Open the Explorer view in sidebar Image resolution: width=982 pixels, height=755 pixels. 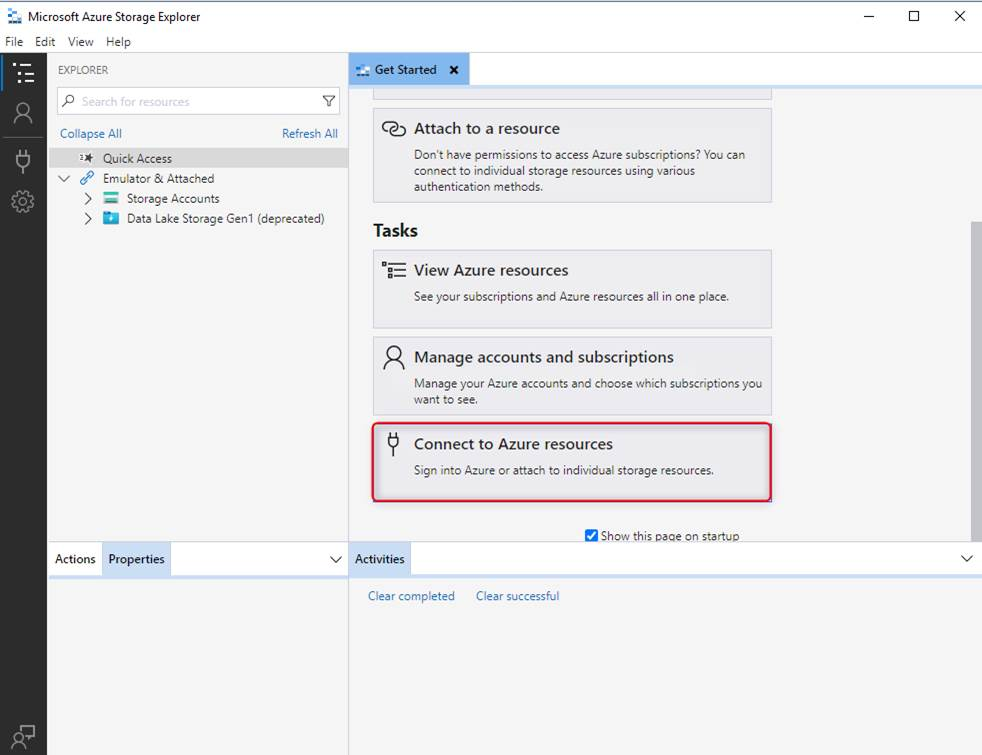click(23, 73)
